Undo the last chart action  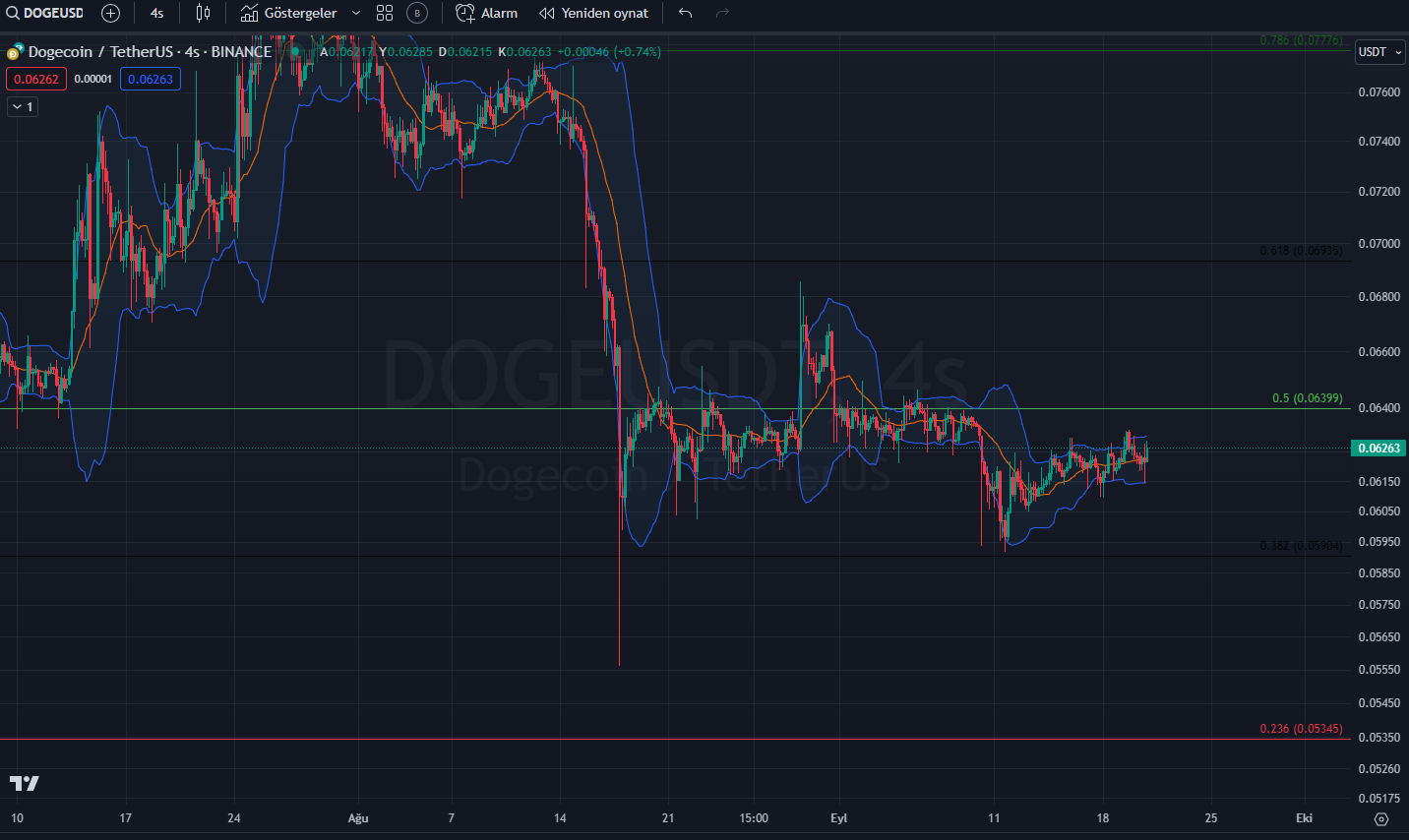(686, 13)
